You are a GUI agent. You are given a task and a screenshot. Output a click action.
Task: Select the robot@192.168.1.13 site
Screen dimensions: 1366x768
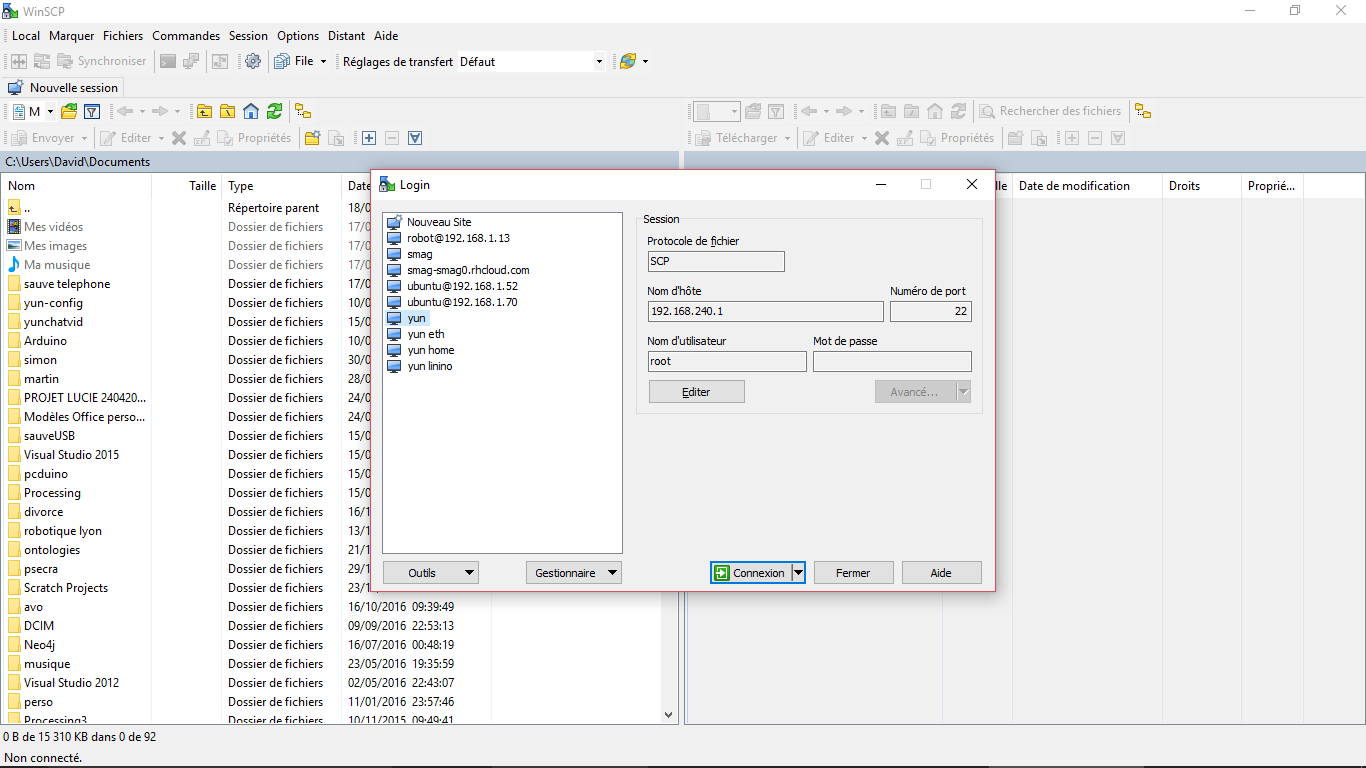point(458,238)
